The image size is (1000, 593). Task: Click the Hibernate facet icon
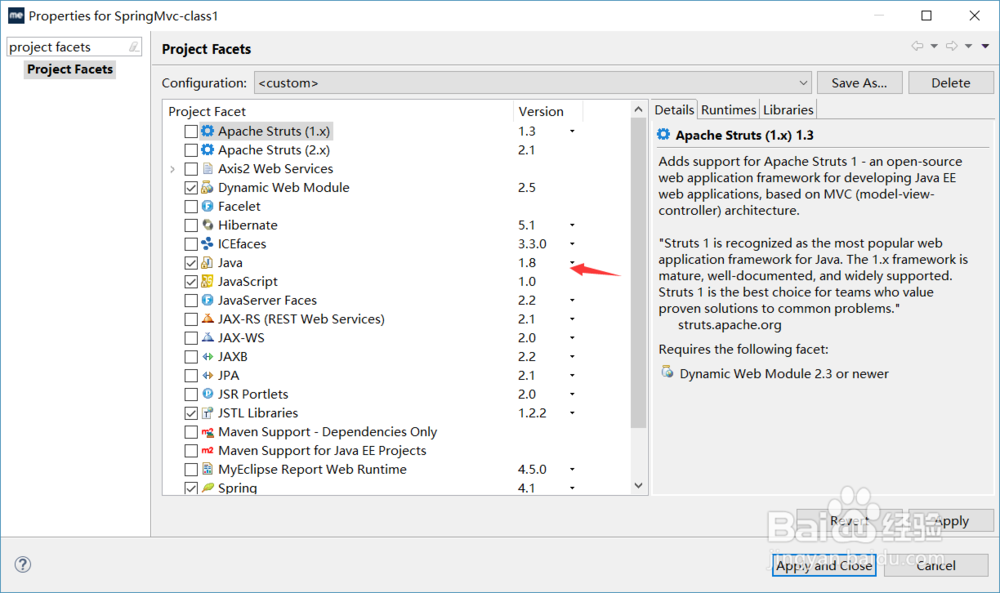coord(208,225)
